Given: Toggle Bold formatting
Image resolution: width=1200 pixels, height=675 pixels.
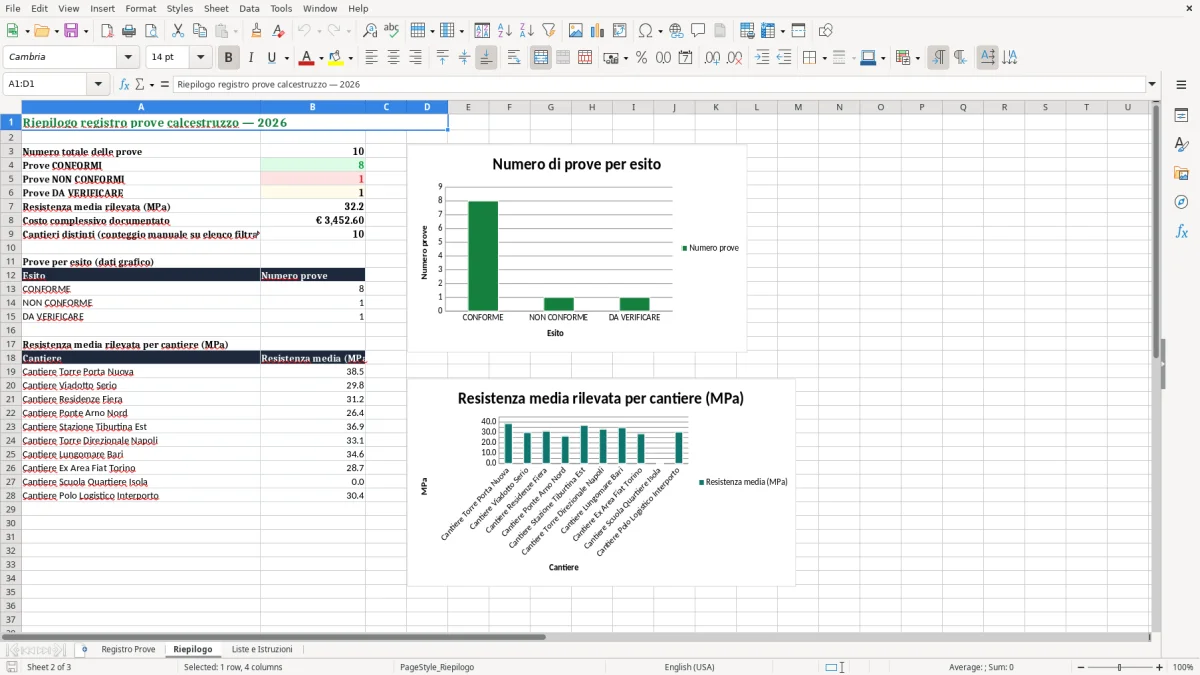Looking at the screenshot, I should tap(229, 58).
